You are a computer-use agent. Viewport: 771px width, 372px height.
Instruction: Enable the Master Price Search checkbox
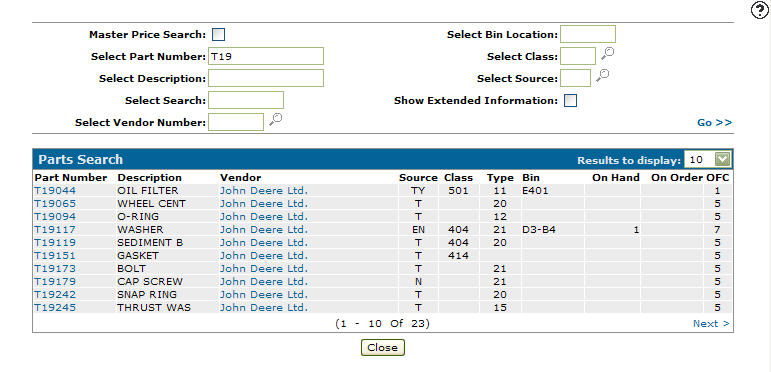click(218, 34)
